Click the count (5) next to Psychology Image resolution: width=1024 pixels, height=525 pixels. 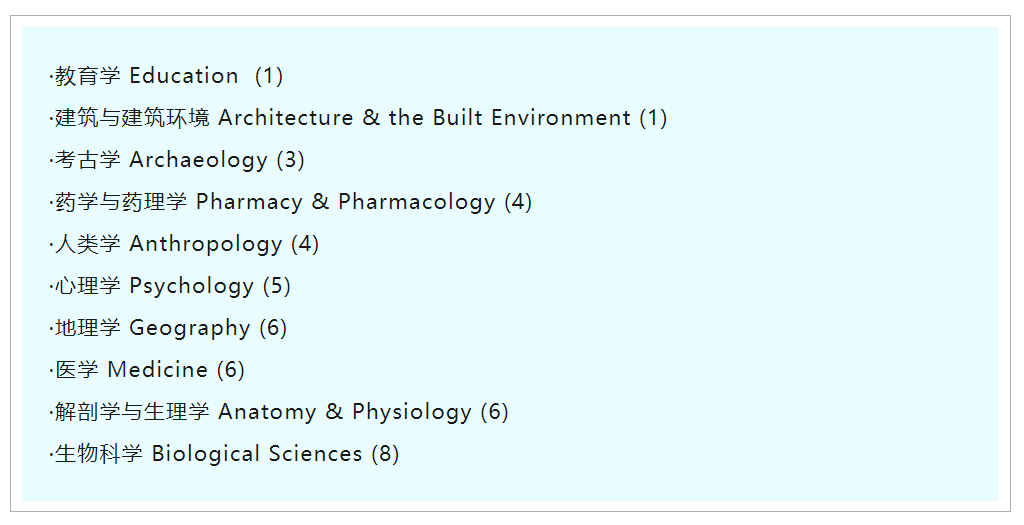click(x=277, y=286)
